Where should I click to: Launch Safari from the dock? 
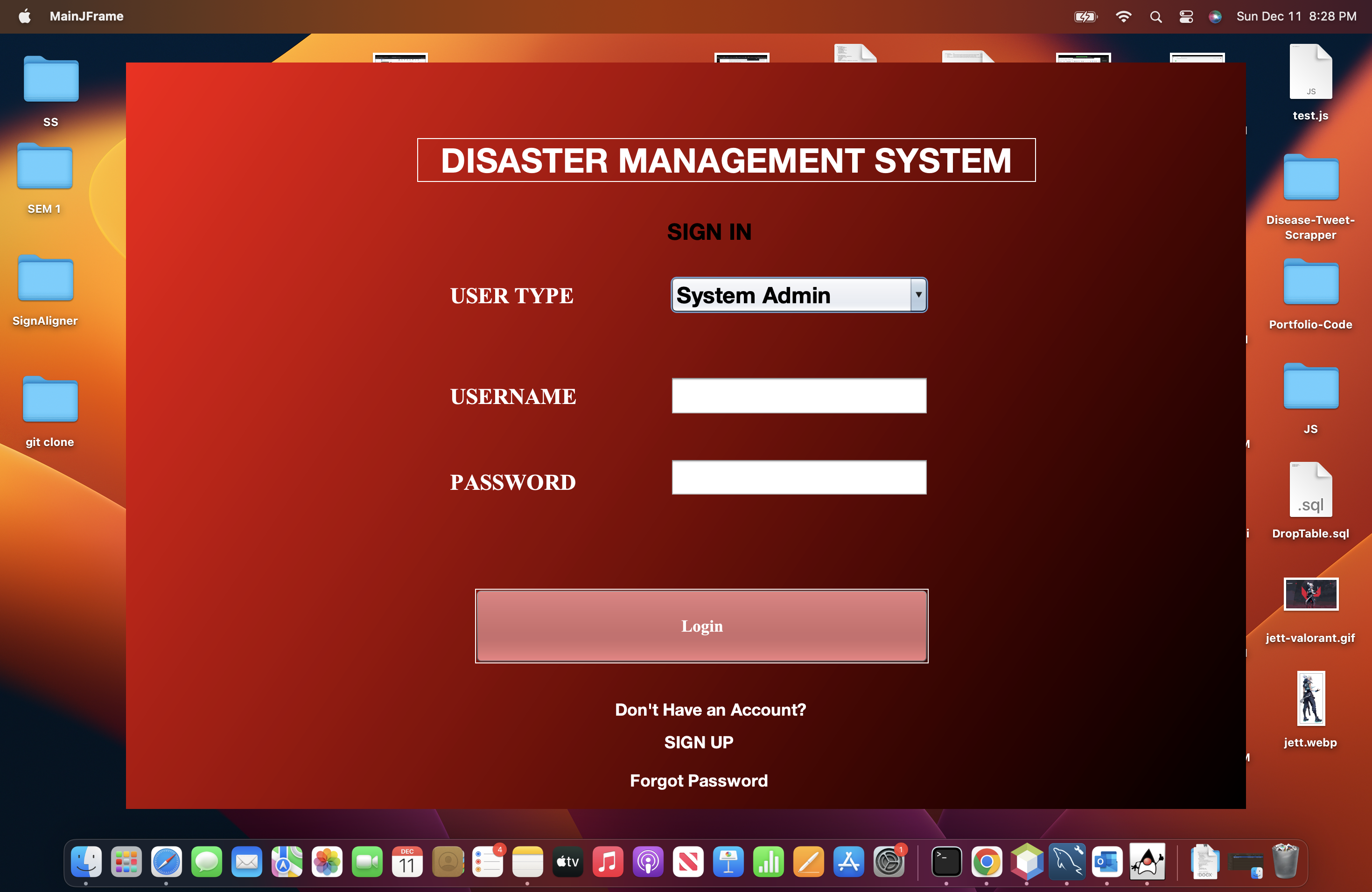(167, 862)
